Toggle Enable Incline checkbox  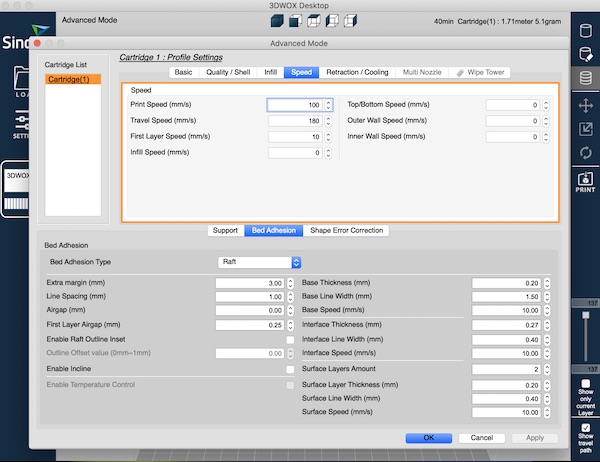[x=290, y=369]
